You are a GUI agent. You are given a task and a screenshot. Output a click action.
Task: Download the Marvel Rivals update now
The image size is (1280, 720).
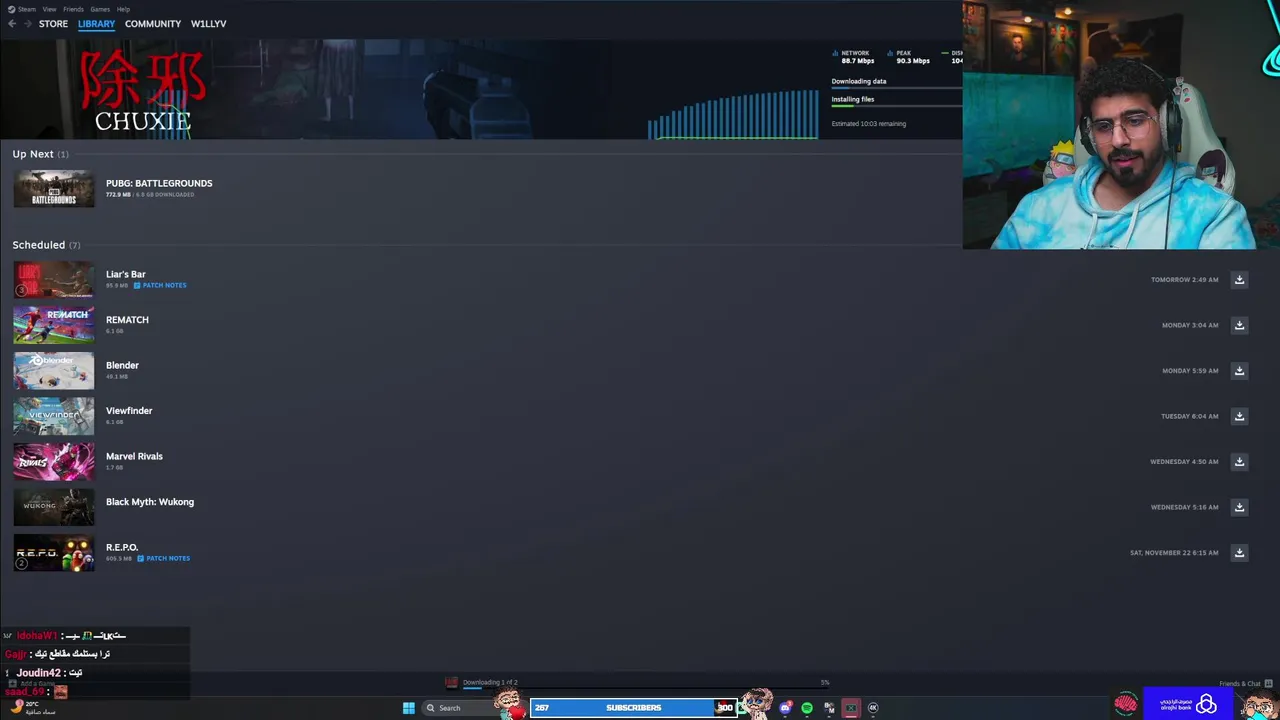click(x=1239, y=462)
